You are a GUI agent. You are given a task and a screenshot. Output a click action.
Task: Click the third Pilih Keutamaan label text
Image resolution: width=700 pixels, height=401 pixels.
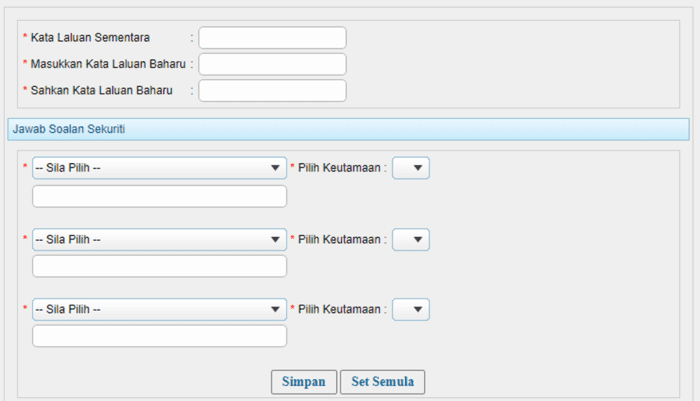click(x=341, y=309)
